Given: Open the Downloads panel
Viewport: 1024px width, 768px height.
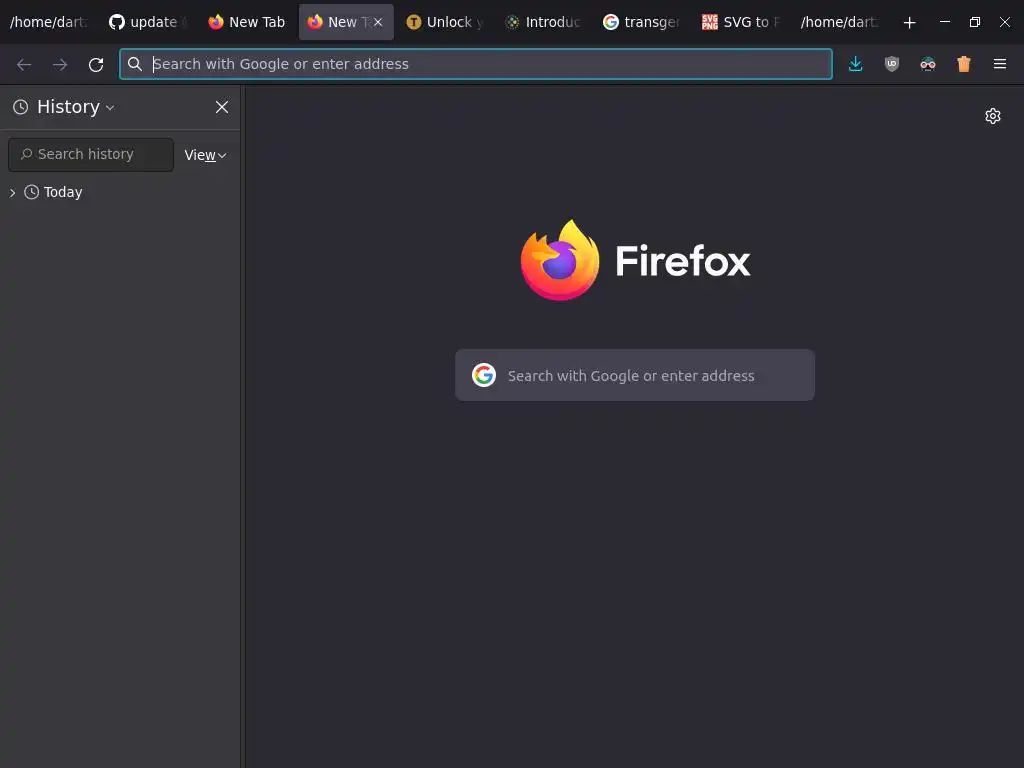Looking at the screenshot, I should pos(856,64).
